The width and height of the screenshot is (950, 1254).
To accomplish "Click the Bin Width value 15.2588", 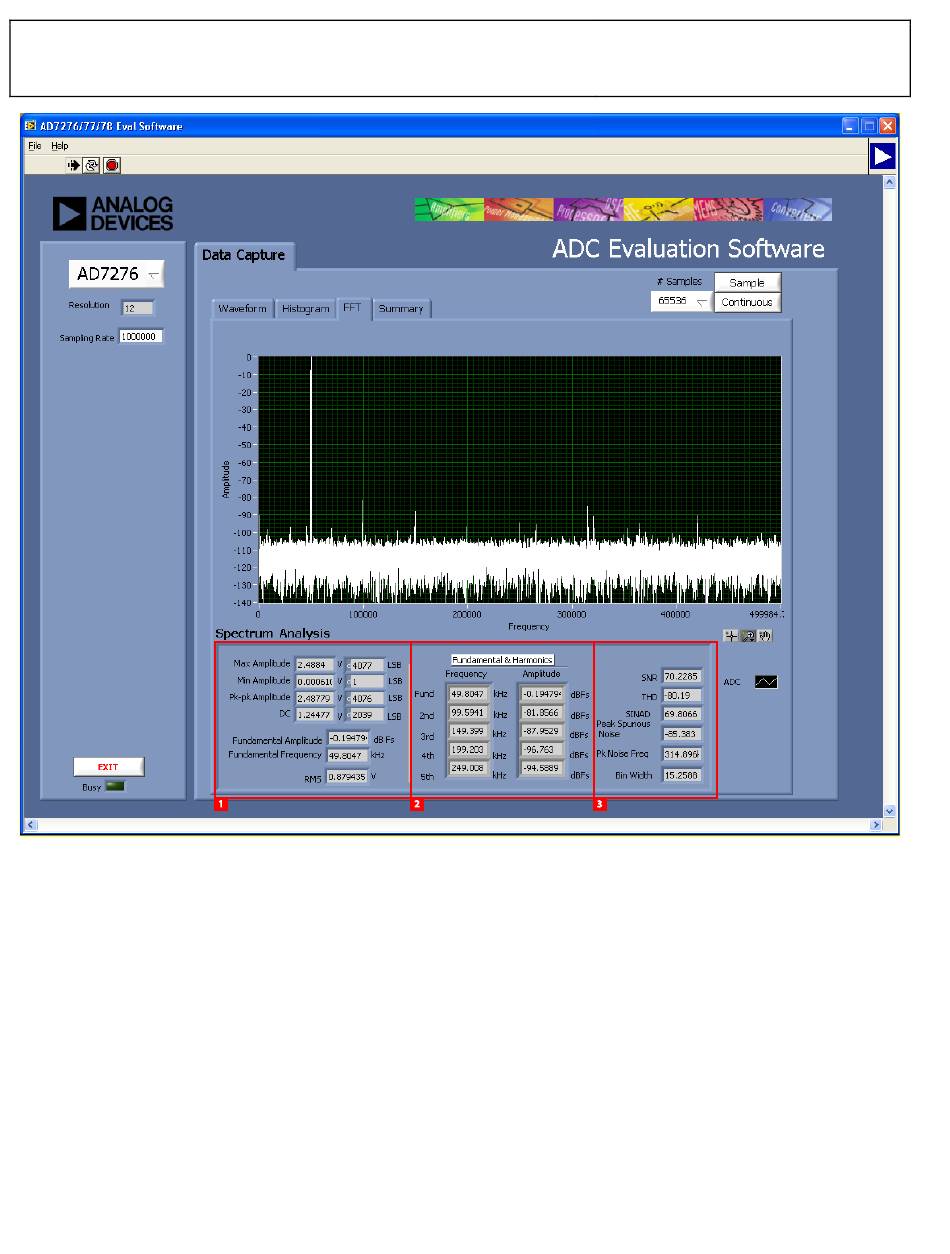I will pyautogui.click(x=682, y=775).
